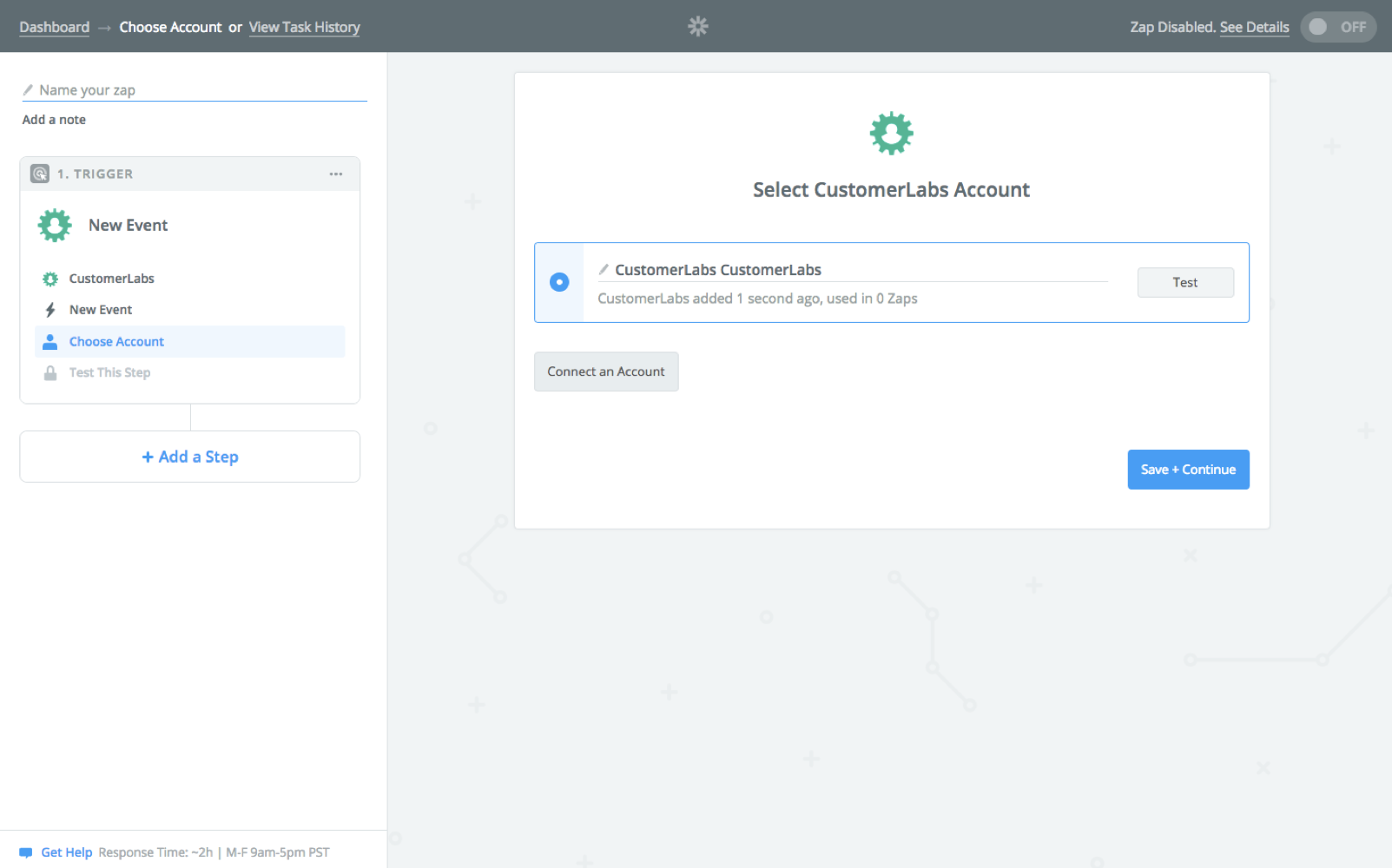Click Connect an Account

click(605, 372)
